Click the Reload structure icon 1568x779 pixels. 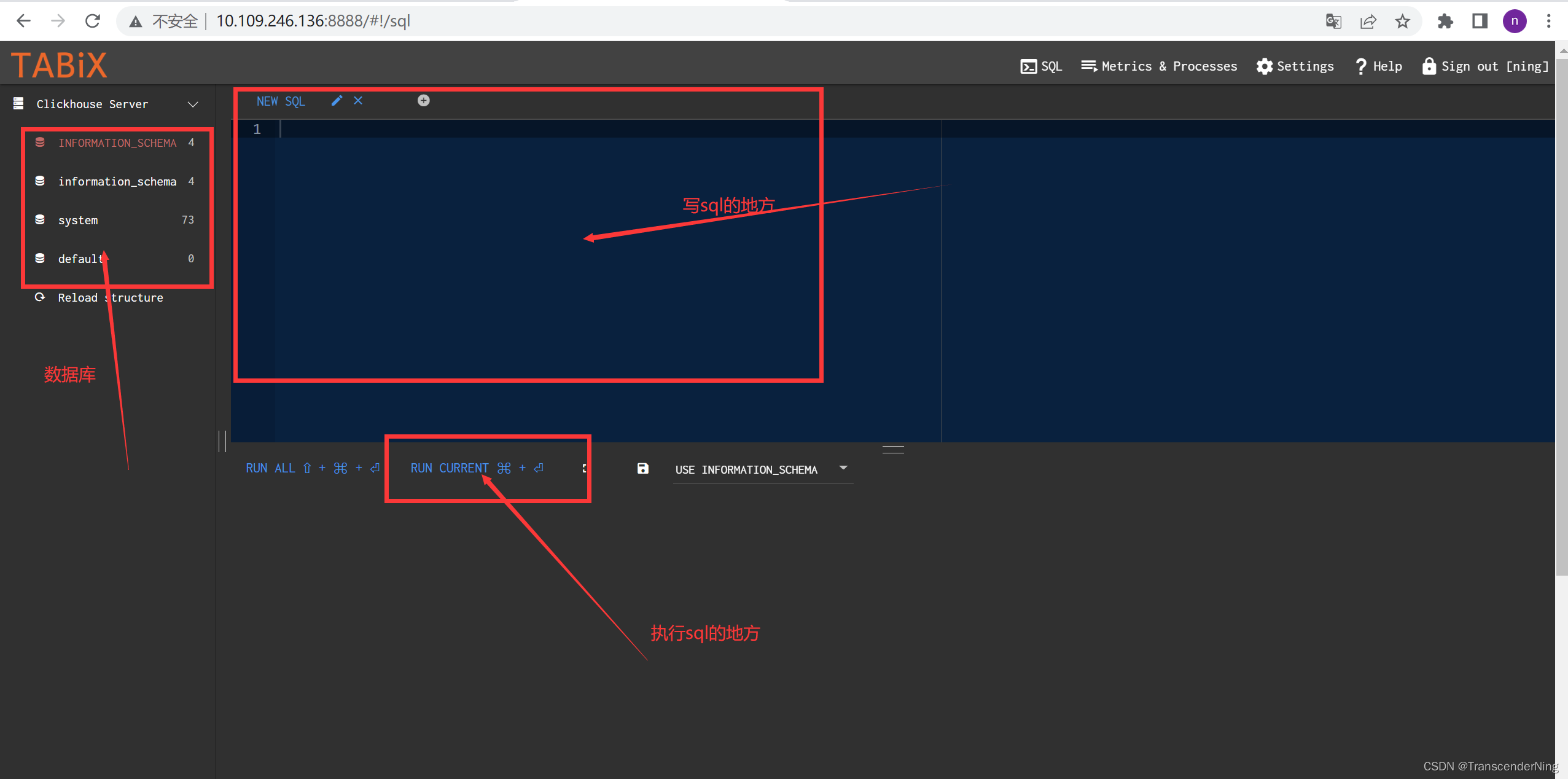pyautogui.click(x=40, y=297)
